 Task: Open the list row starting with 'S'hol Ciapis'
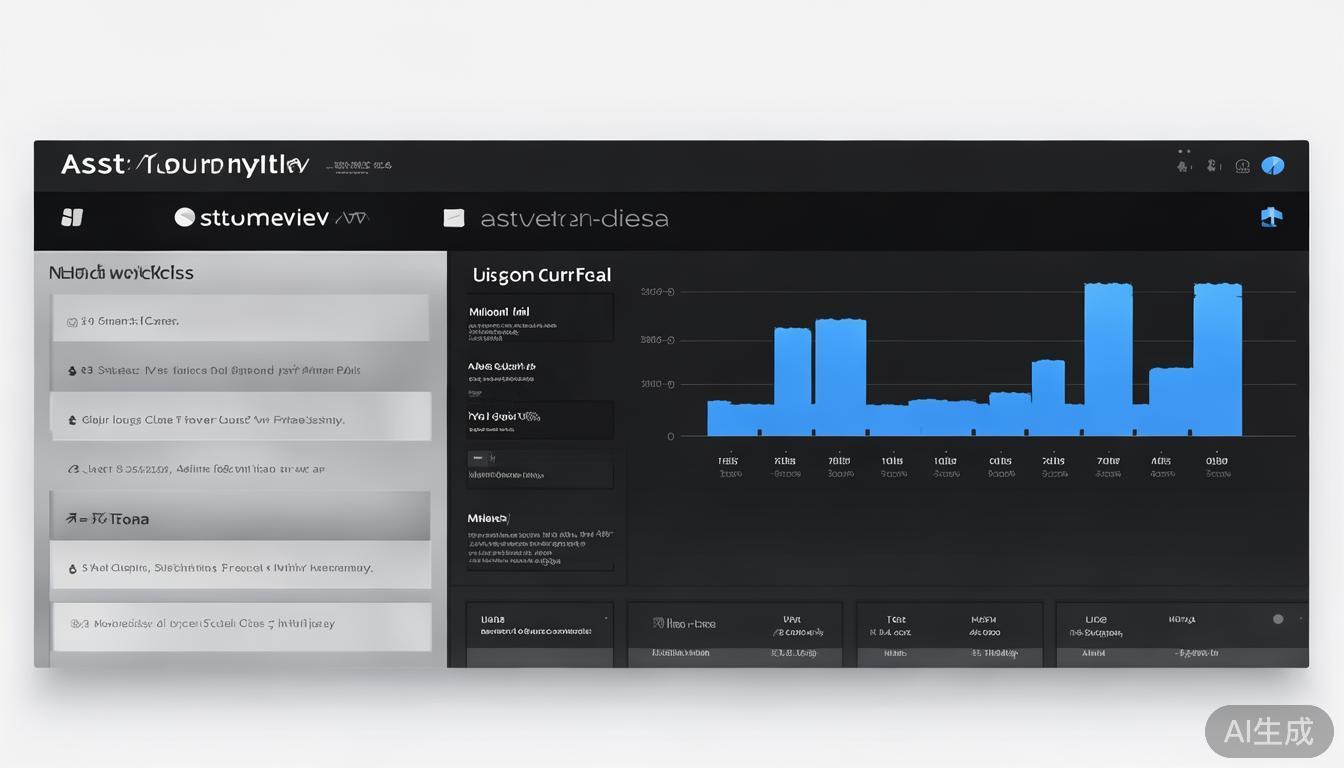[x=240, y=568]
